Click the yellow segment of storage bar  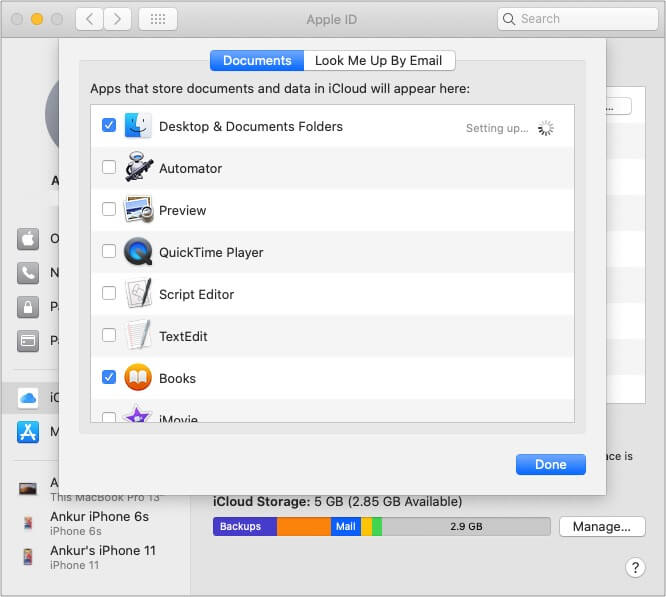(367, 527)
